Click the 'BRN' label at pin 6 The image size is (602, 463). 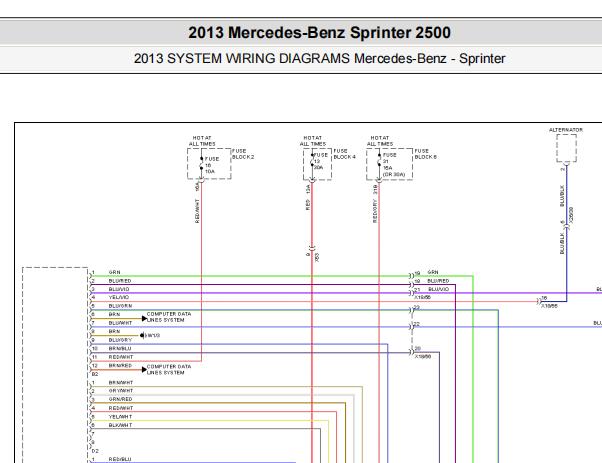pyautogui.click(x=114, y=314)
